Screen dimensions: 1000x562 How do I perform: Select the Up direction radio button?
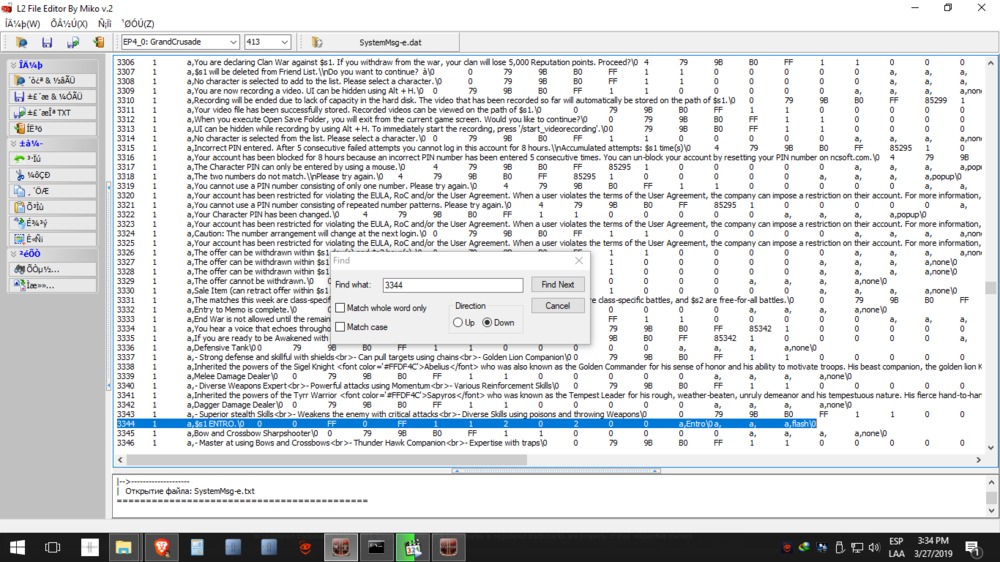click(x=457, y=323)
